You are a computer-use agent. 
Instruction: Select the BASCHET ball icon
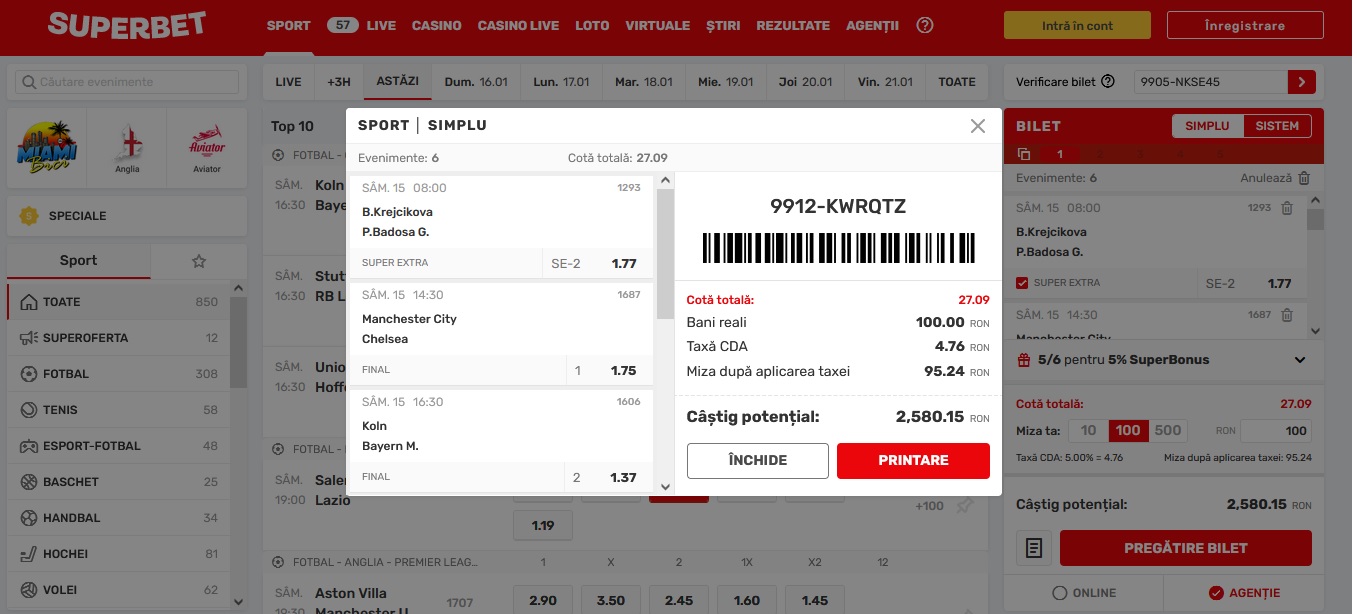point(28,482)
